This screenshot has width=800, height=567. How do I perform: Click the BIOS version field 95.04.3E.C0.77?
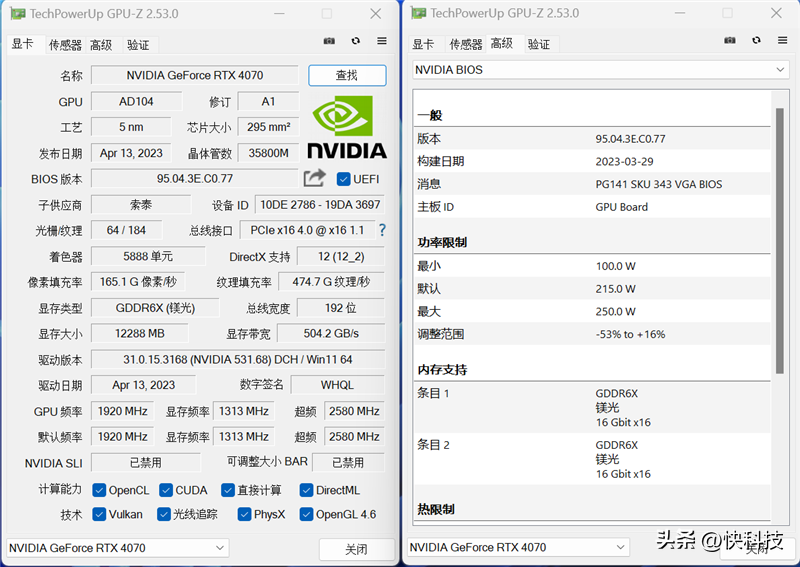[x=194, y=179]
